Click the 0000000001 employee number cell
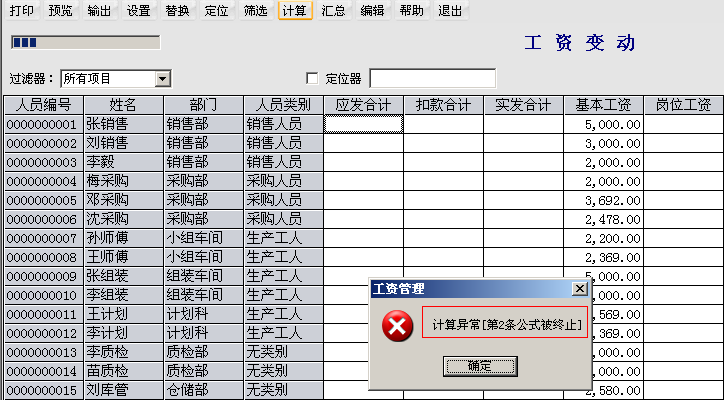The width and height of the screenshot is (724, 400). tap(44, 124)
